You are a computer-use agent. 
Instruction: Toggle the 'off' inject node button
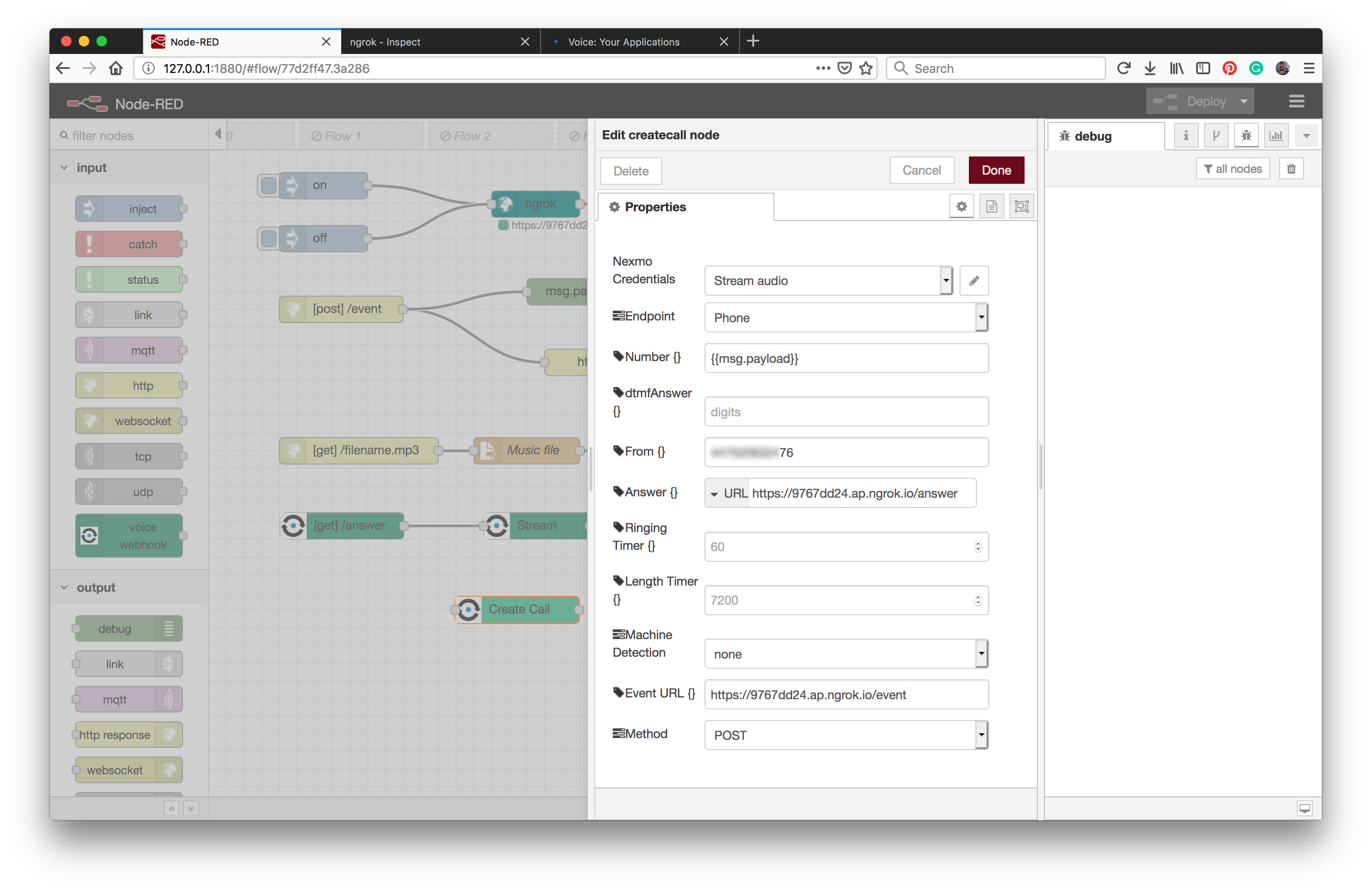coord(269,239)
